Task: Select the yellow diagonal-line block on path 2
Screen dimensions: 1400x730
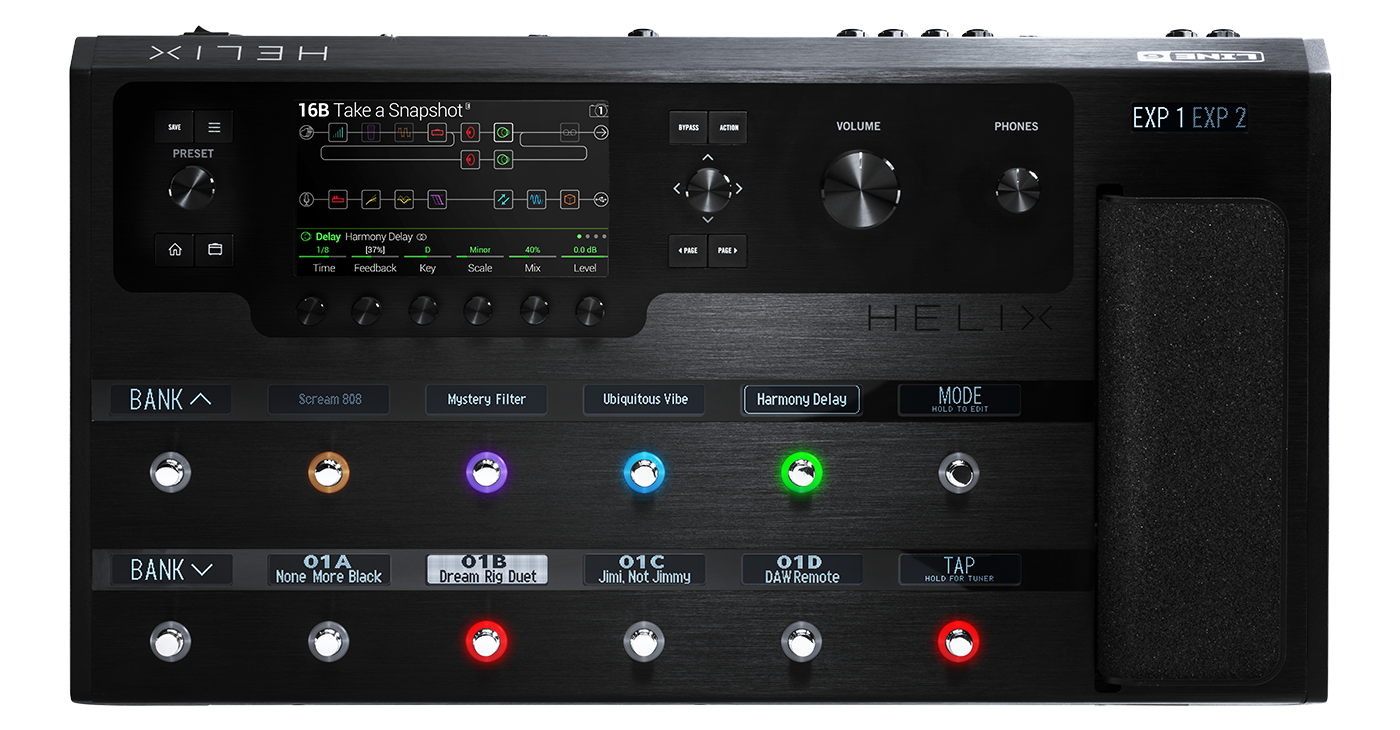Action: tap(371, 199)
